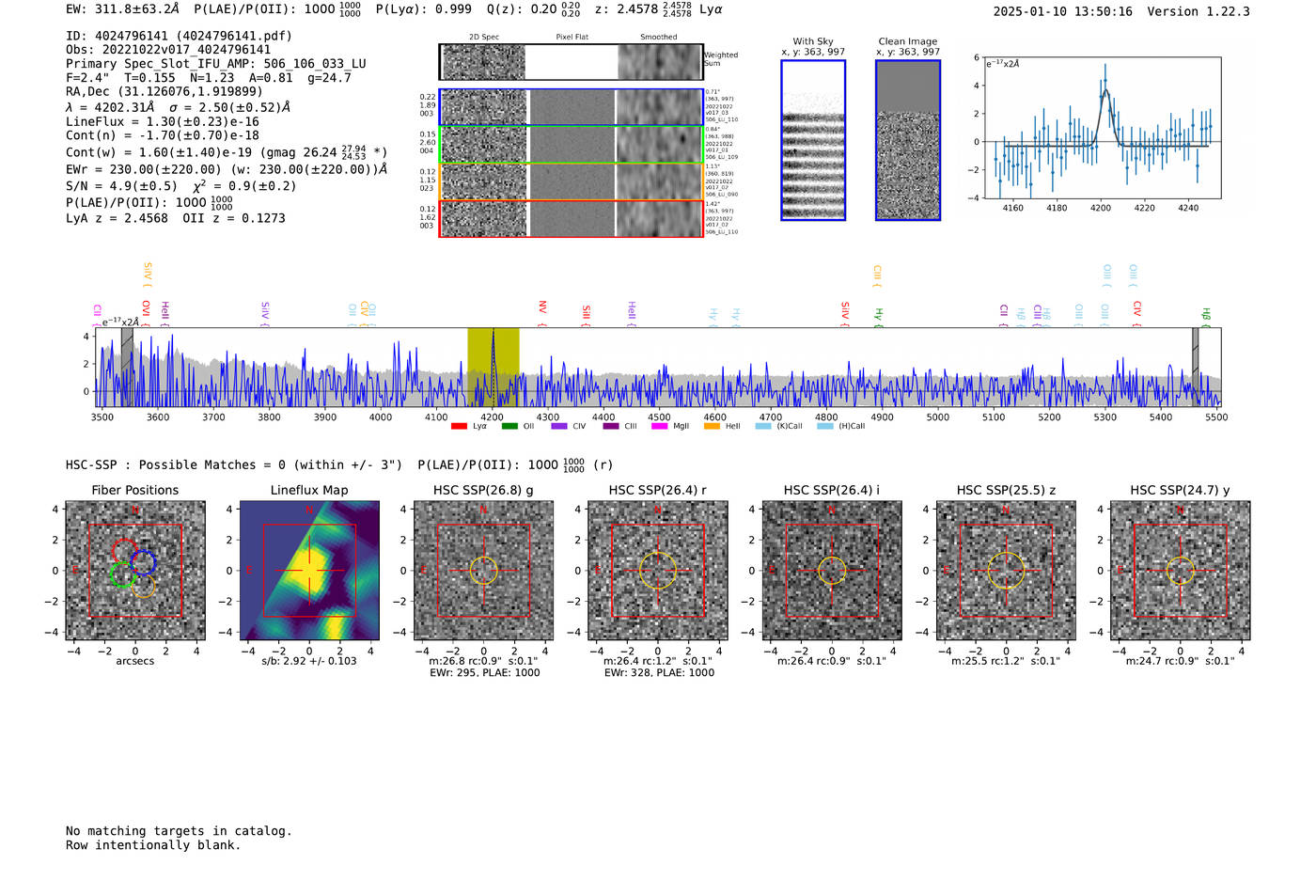
Task: Click the LineFlux value line
Action: pyautogui.click(x=163, y=121)
